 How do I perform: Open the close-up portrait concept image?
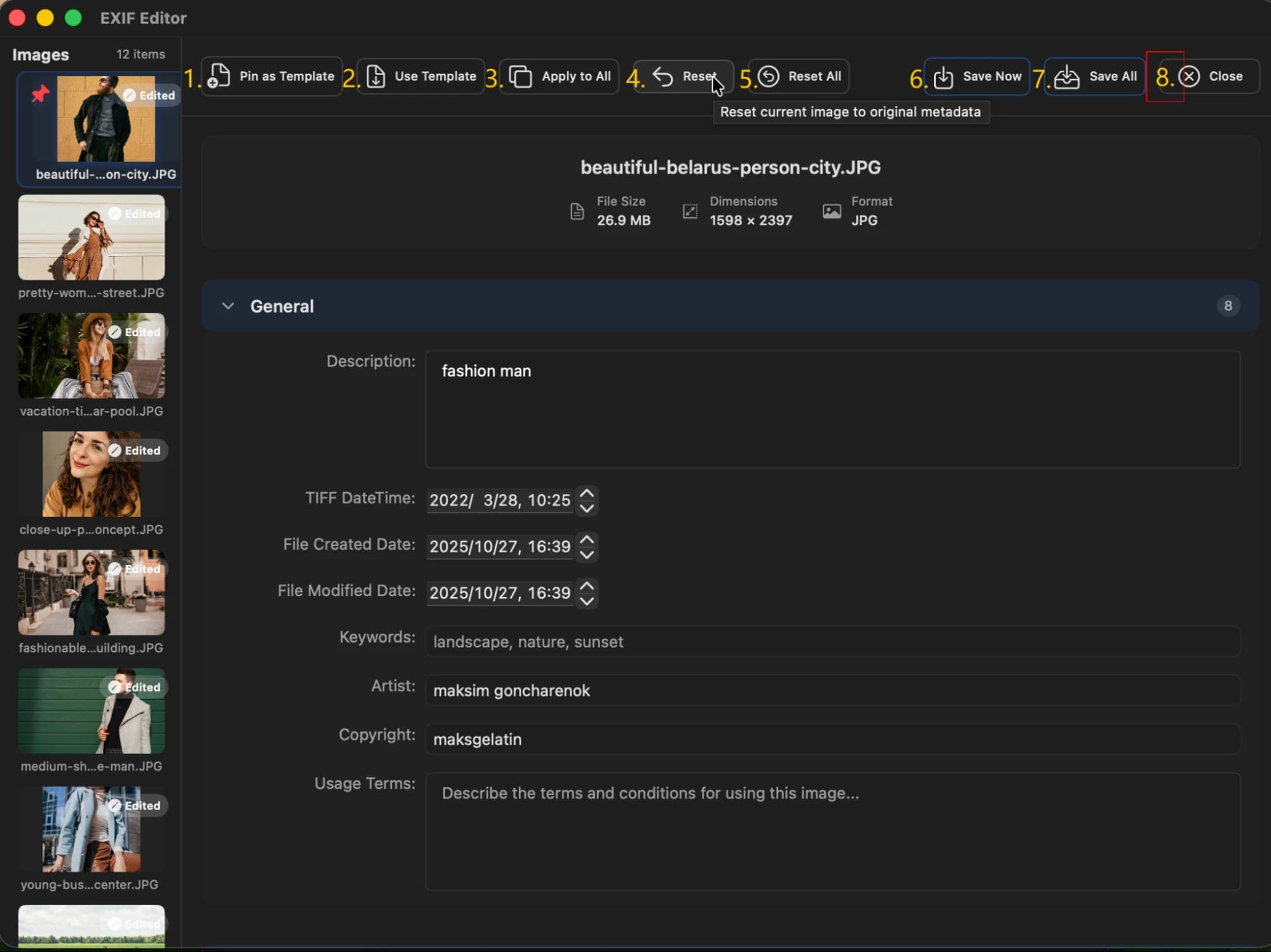(91, 474)
